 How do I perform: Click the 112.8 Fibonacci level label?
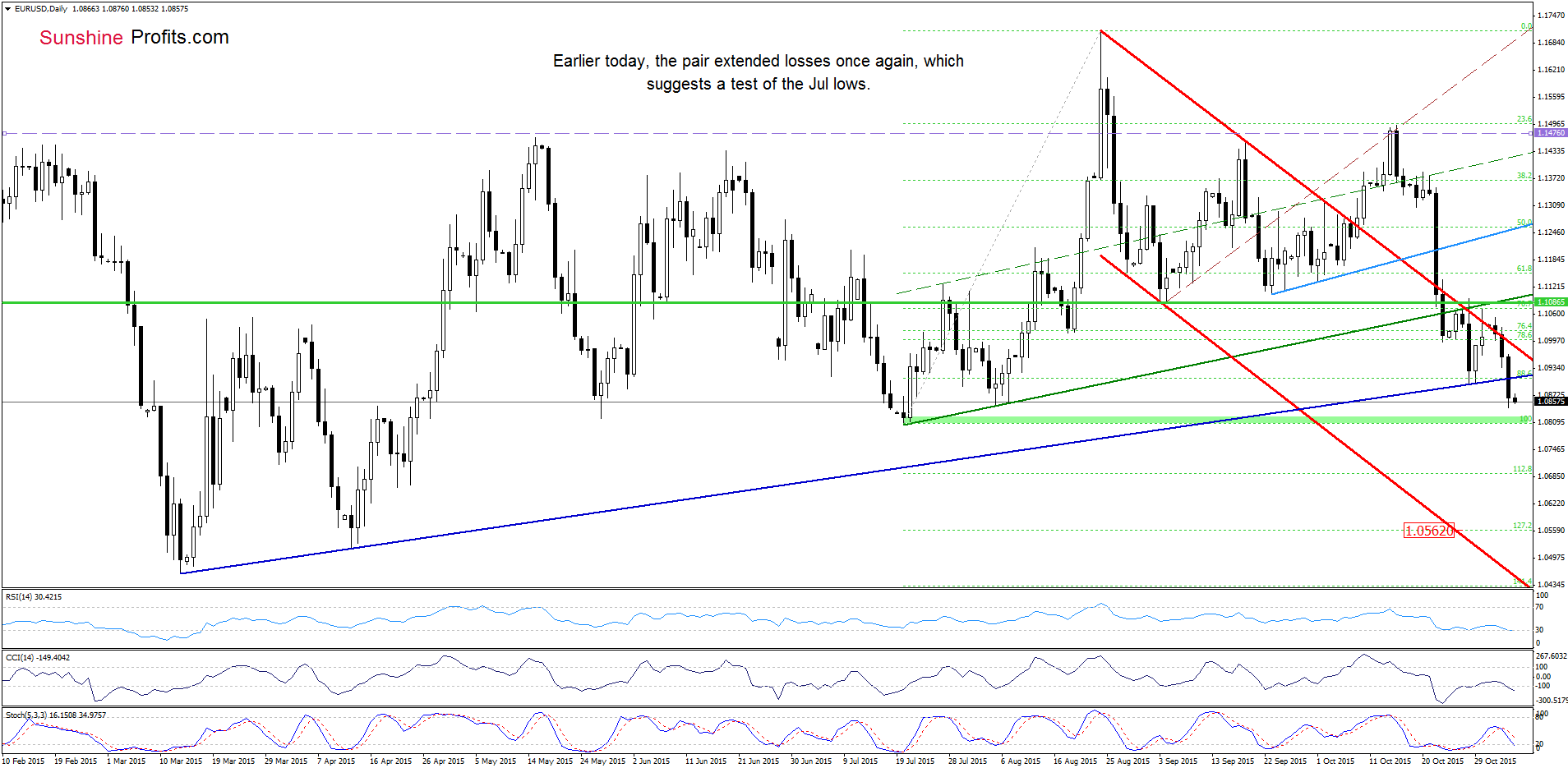pos(1523,469)
